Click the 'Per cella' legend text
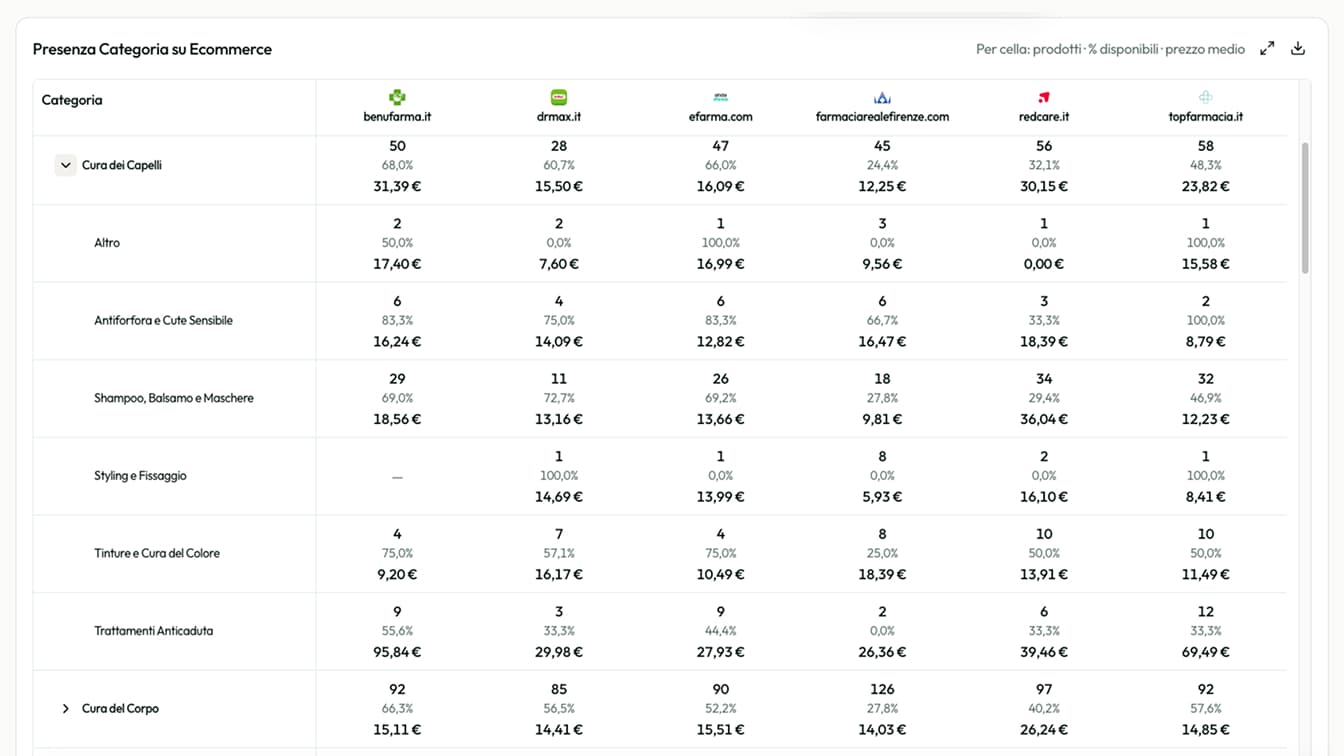The image size is (1344, 756). (1110, 49)
